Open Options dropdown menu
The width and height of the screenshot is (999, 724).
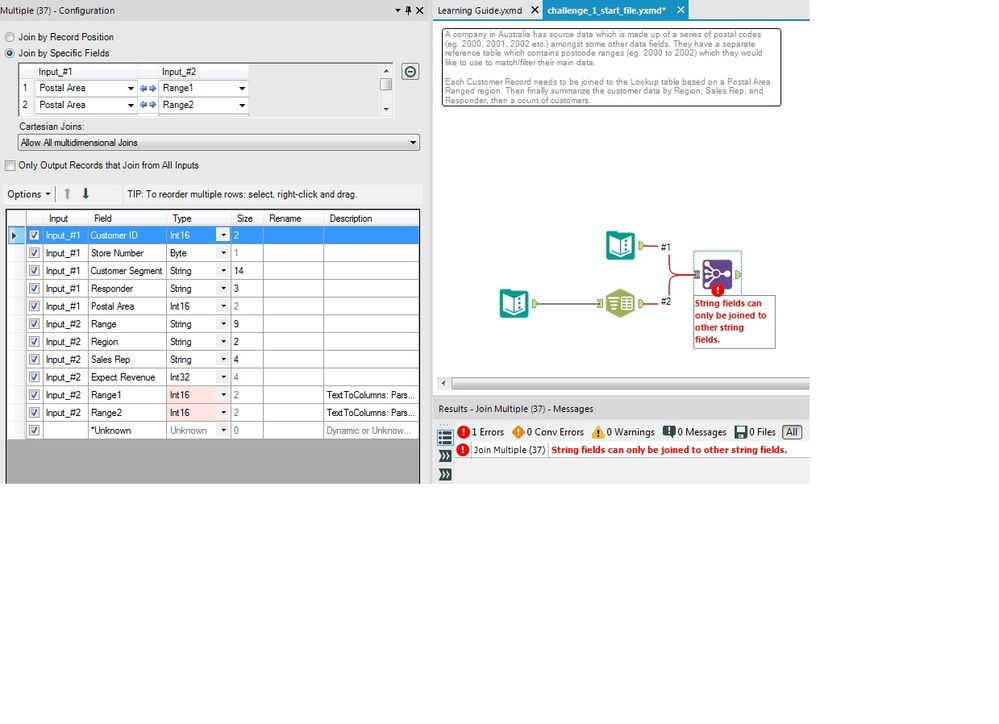[x=29, y=194]
